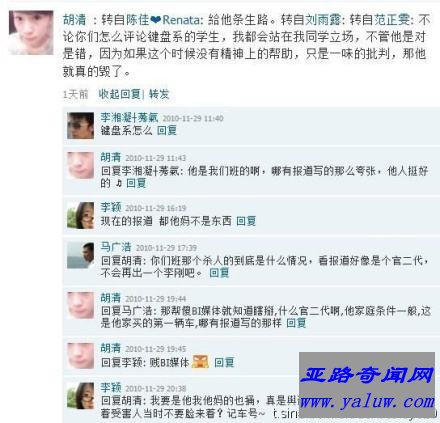Viewport: 440px width, 423px height.
Task: Reply to 李湘凝's 键盘系怎么 comment
Action: [167, 130]
